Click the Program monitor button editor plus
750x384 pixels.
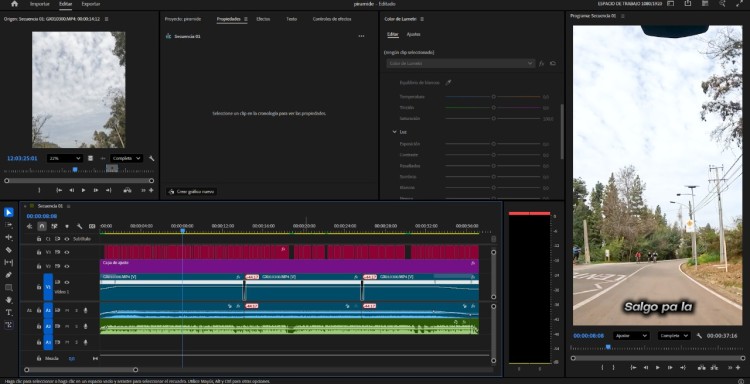[738, 367]
